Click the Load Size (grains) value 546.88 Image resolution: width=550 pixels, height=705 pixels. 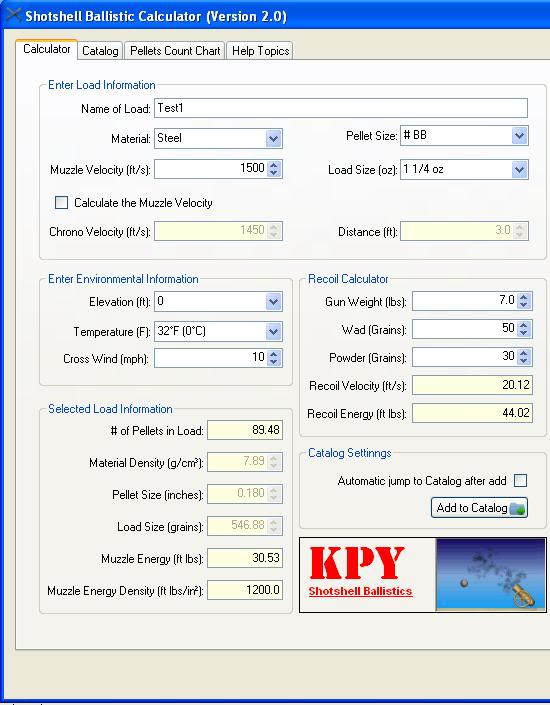(245, 526)
